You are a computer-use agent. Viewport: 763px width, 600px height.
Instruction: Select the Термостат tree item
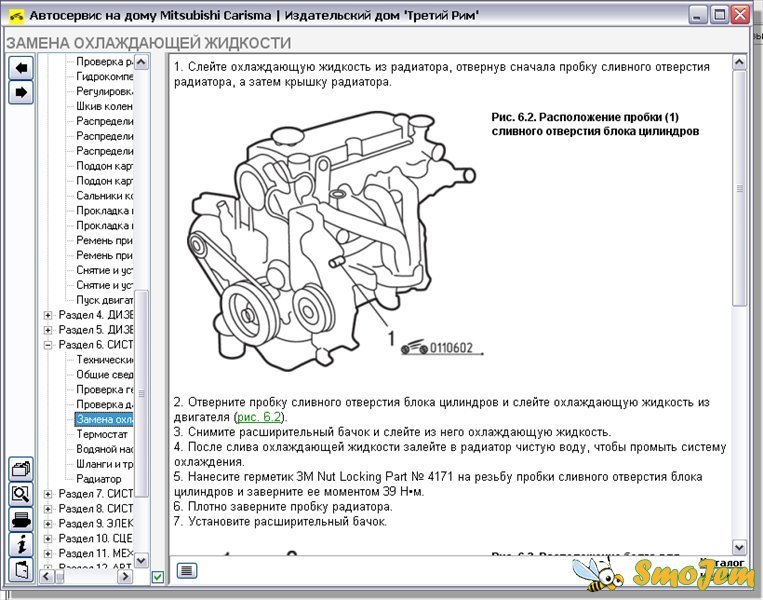tap(104, 434)
